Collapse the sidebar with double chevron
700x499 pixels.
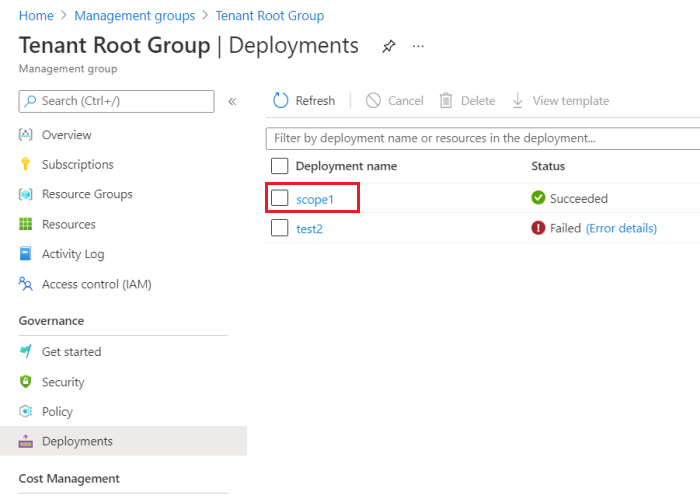(232, 101)
